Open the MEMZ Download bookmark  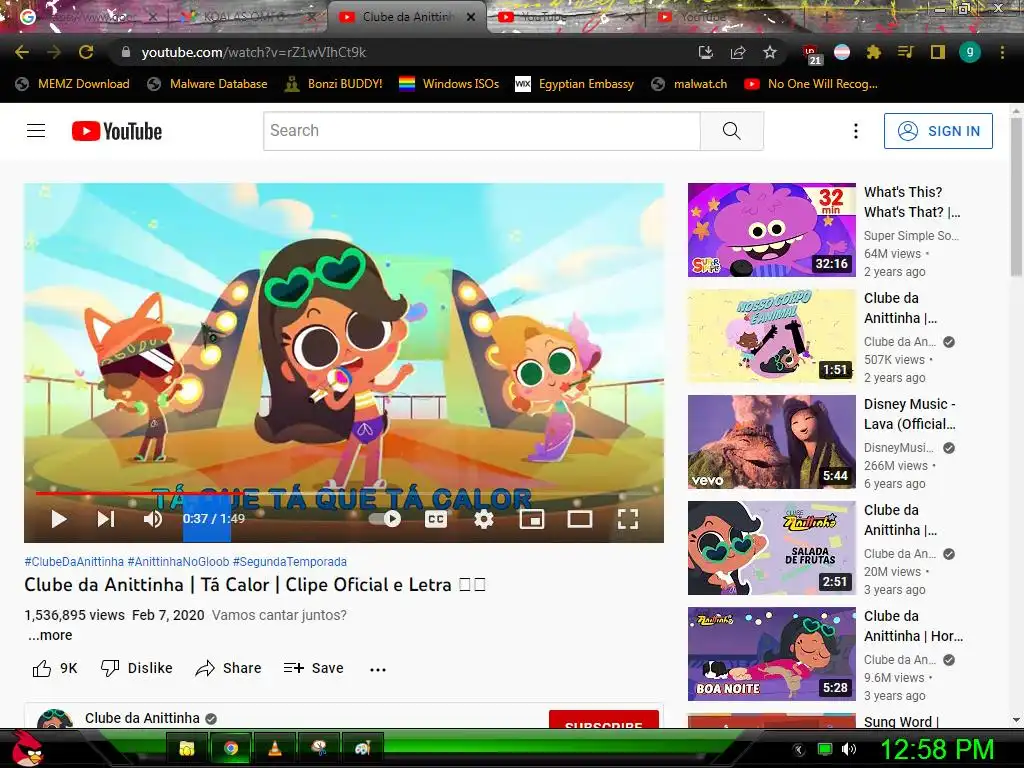pos(72,84)
